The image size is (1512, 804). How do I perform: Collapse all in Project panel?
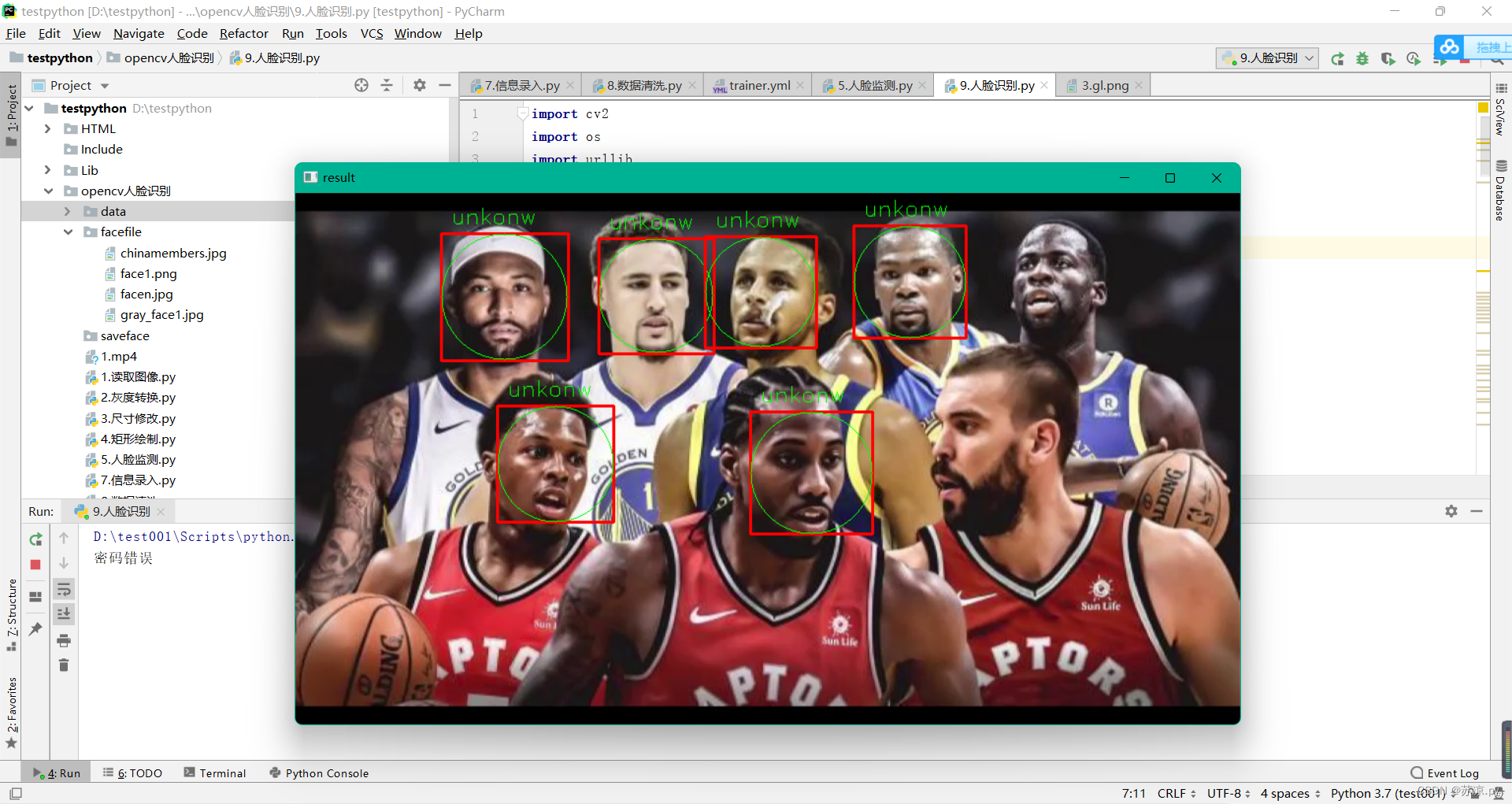[387, 85]
